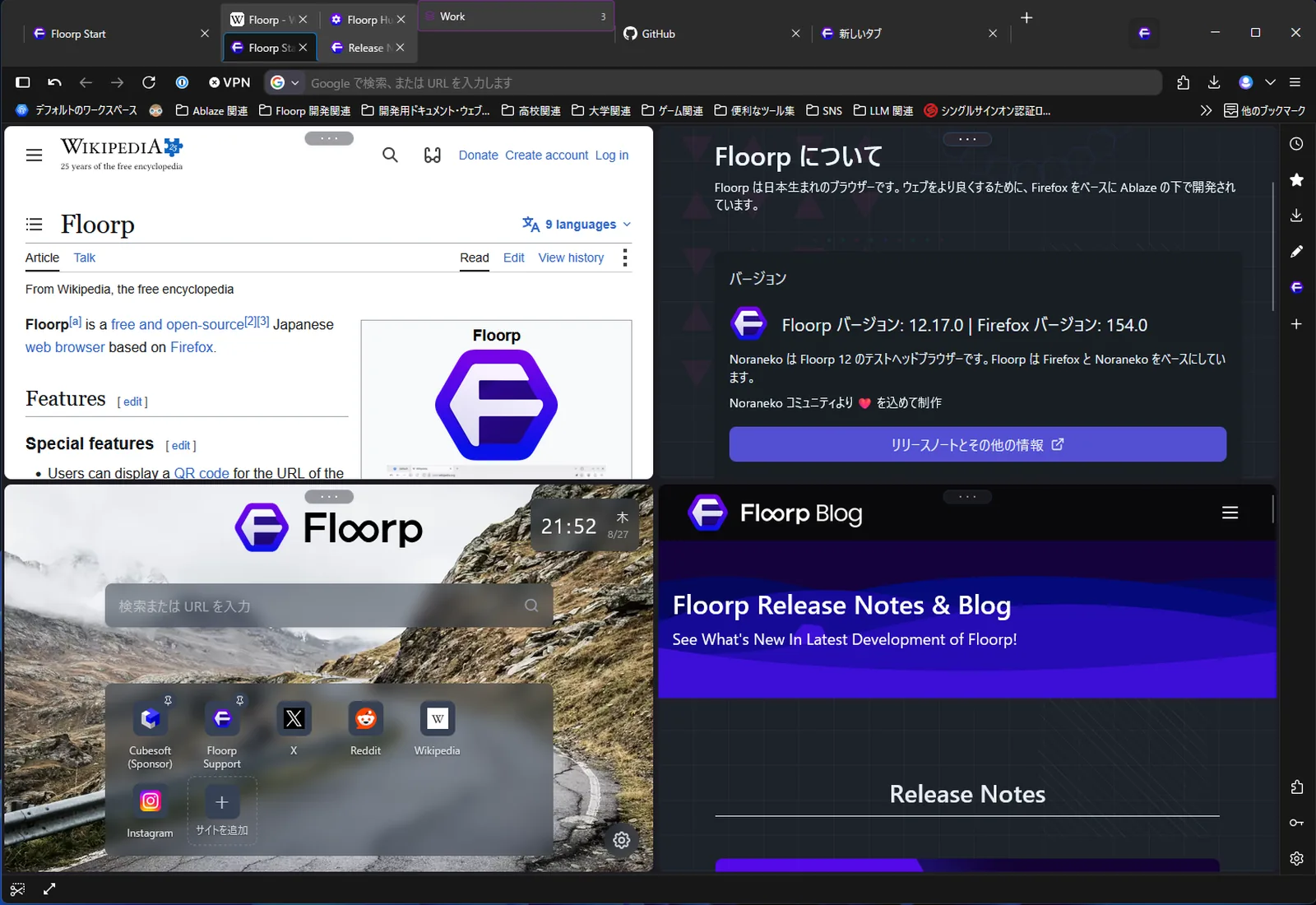This screenshot has height=905, width=1316.
Task: Click the Create account link
Action: click(x=547, y=155)
